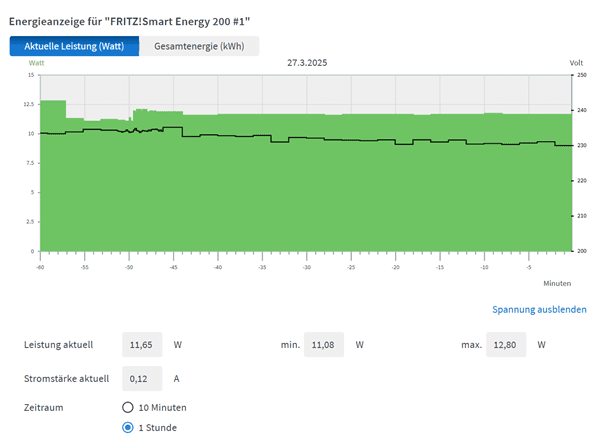Click the -30 tick on minutes axis
Screen dimensions: 605x436
(x=306, y=268)
